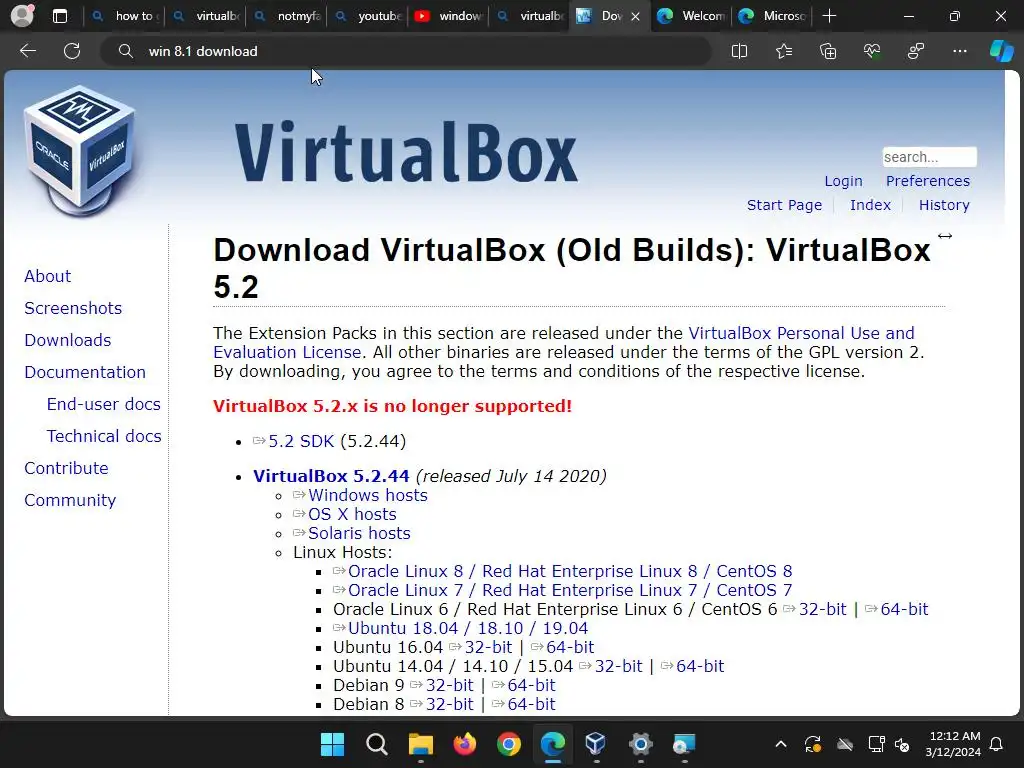Download Solaris hosts package
This screenshot has width=1024, height=768.
point(359,534)
